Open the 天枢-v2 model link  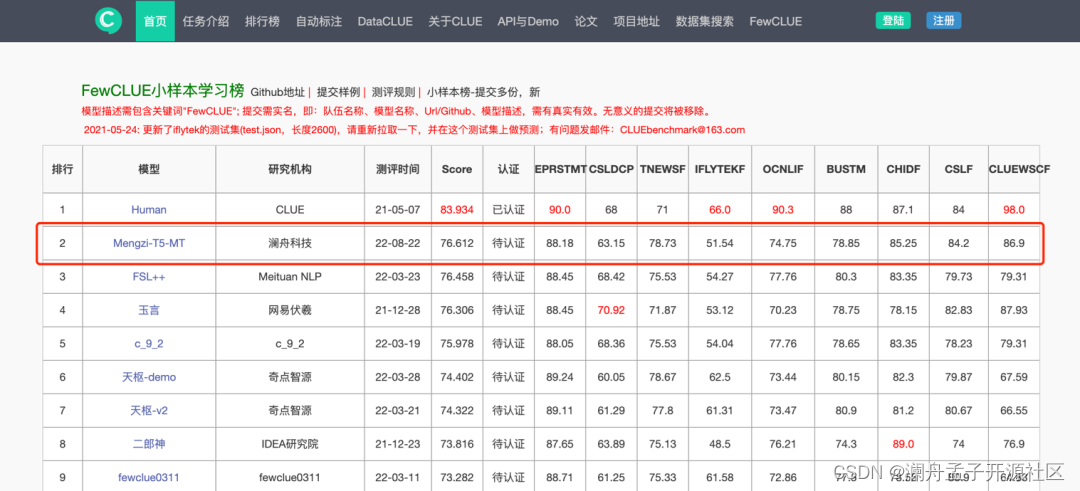149,410
